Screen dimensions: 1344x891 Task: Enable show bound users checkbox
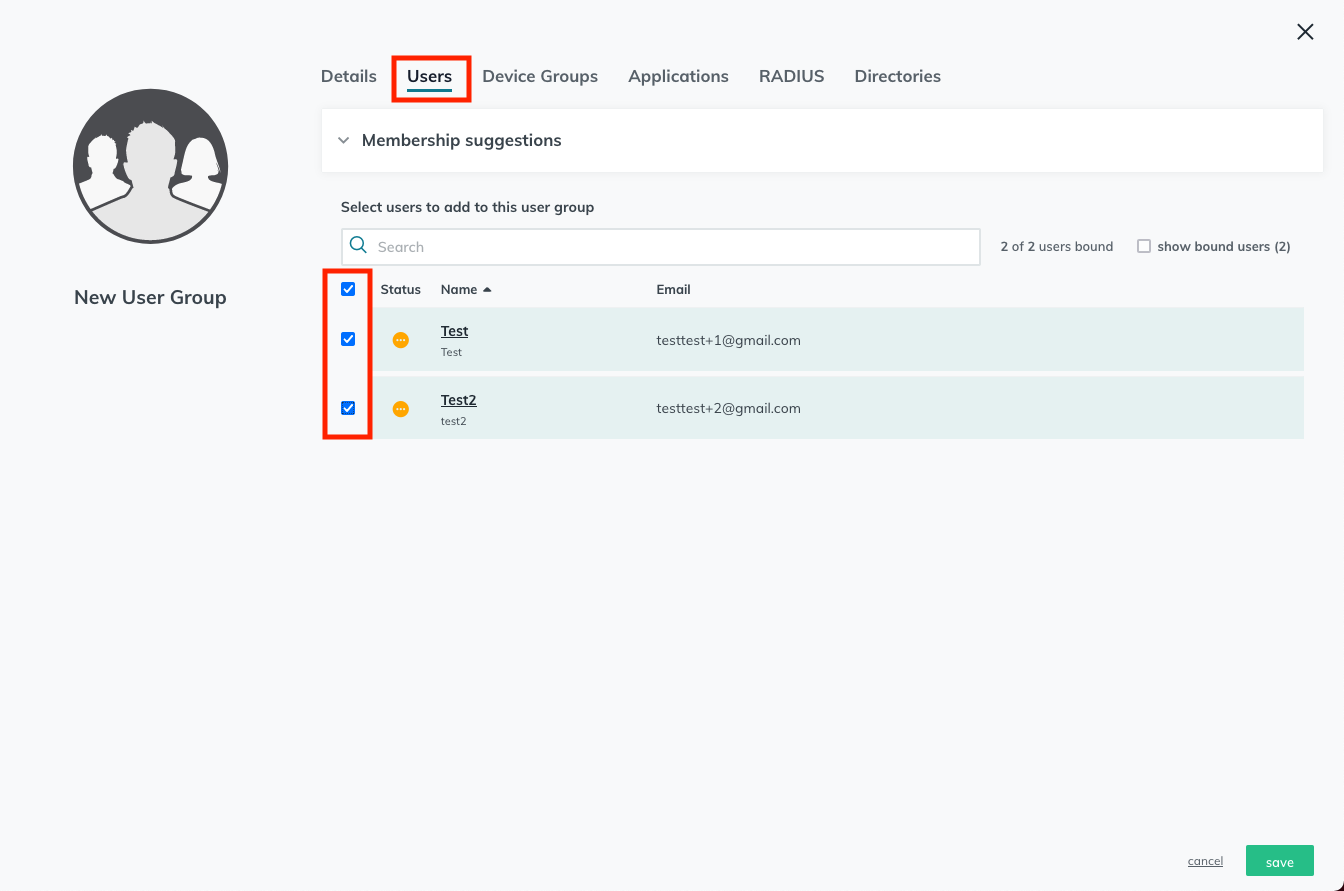click(1144, 246)
